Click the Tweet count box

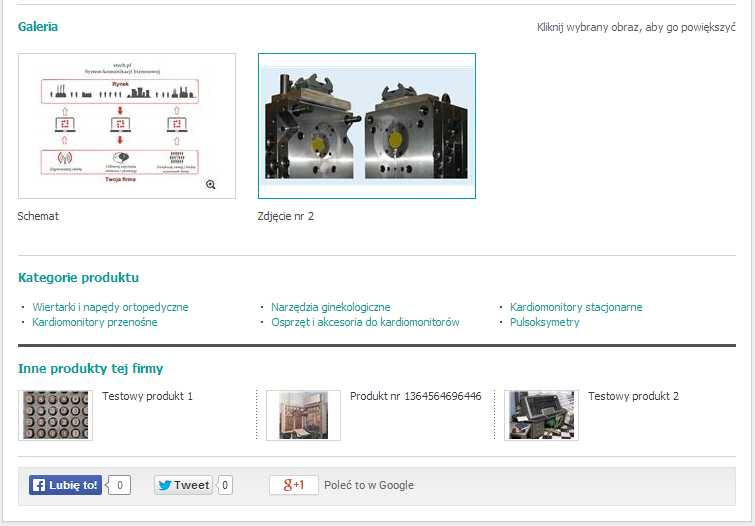pyautogui.click(x=225, y=485)
